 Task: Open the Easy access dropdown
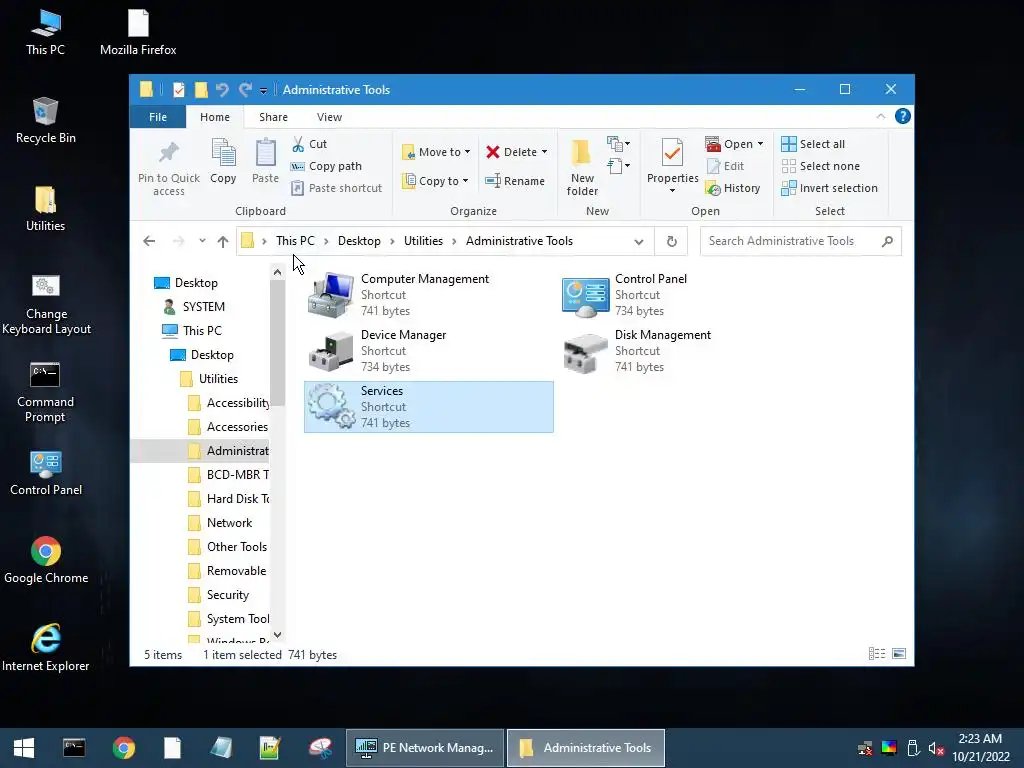pyautogui.click(x=618, y=165)
